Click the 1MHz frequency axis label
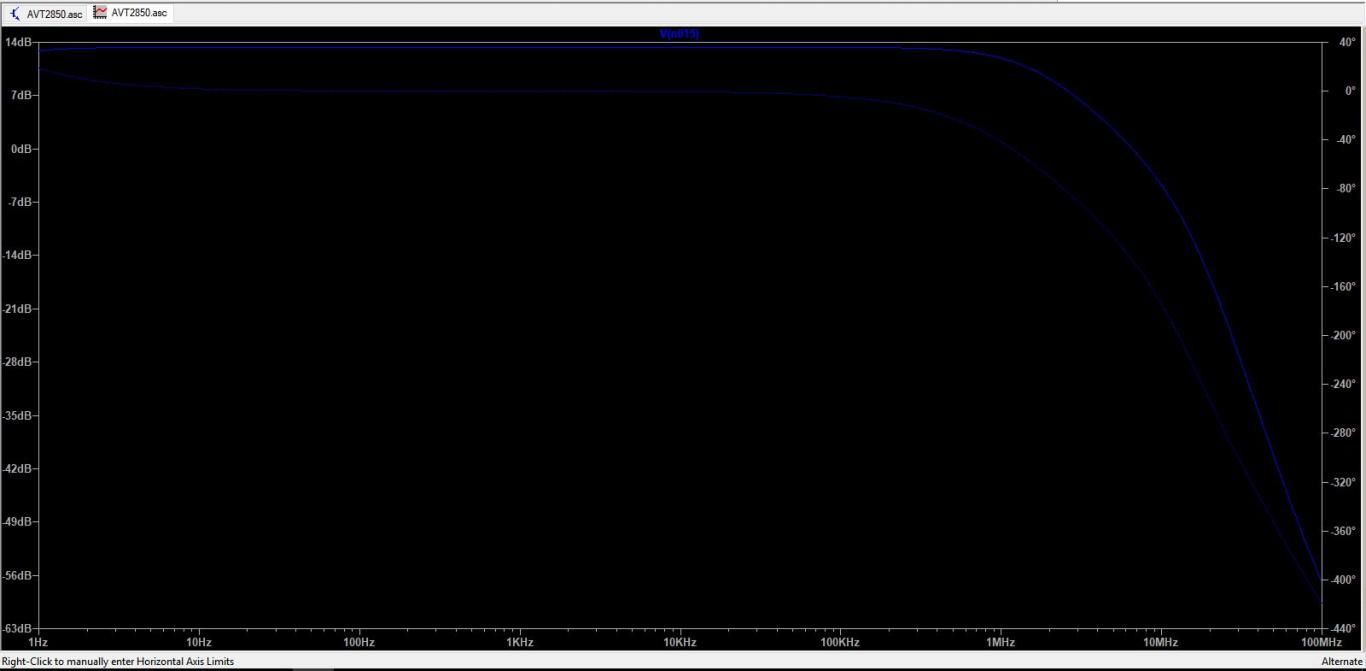Image resolution: width=1366 pixels, height=671 pixels. (x=1001, y=642)
